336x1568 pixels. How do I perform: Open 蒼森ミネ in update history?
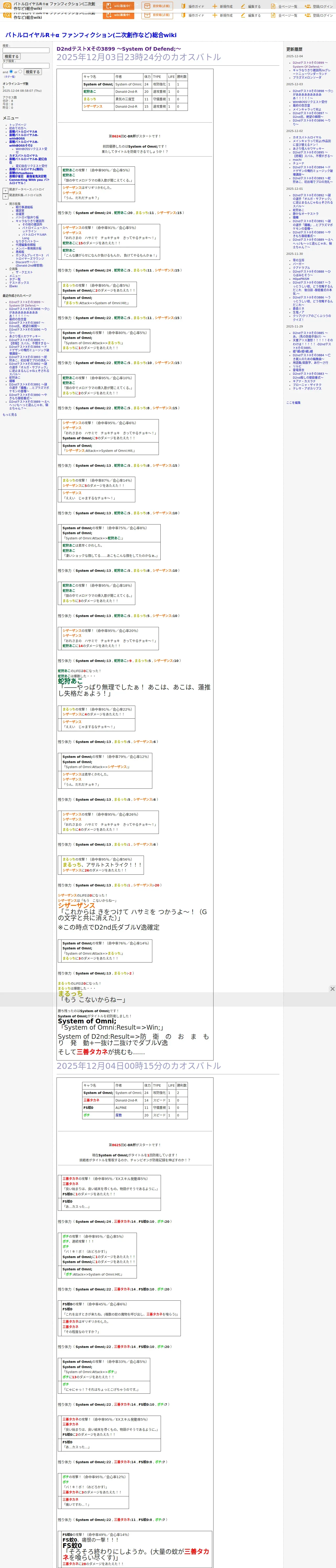click(298, 309)
